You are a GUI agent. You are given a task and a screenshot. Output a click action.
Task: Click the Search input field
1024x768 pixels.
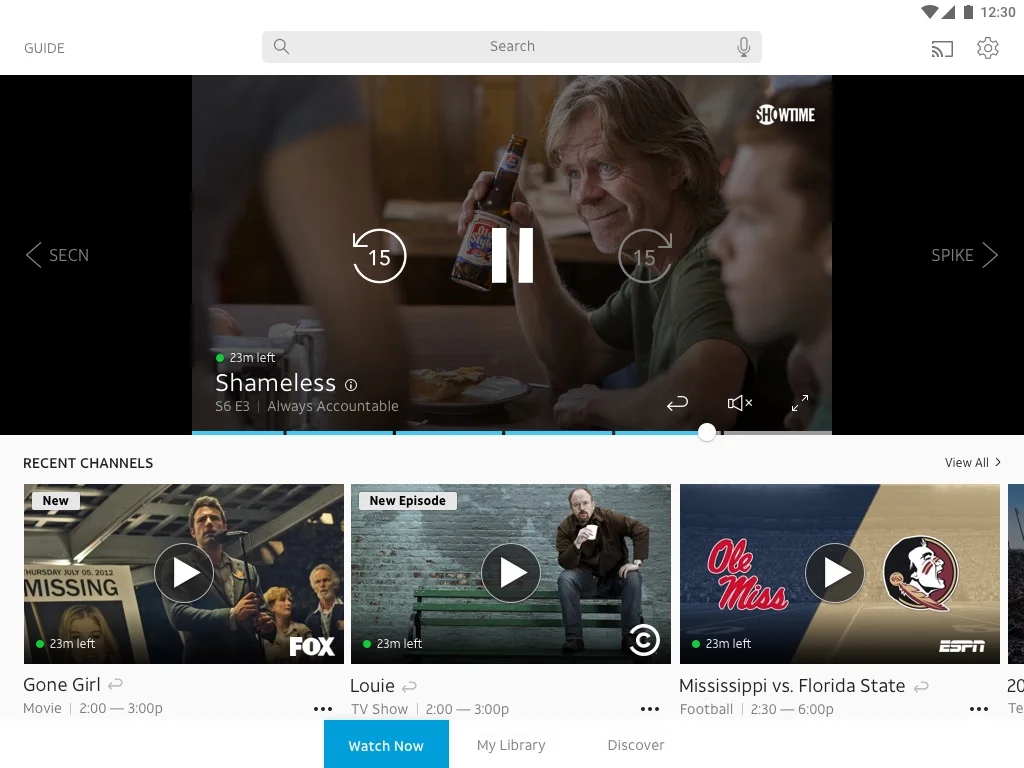[x=511, y=46]
